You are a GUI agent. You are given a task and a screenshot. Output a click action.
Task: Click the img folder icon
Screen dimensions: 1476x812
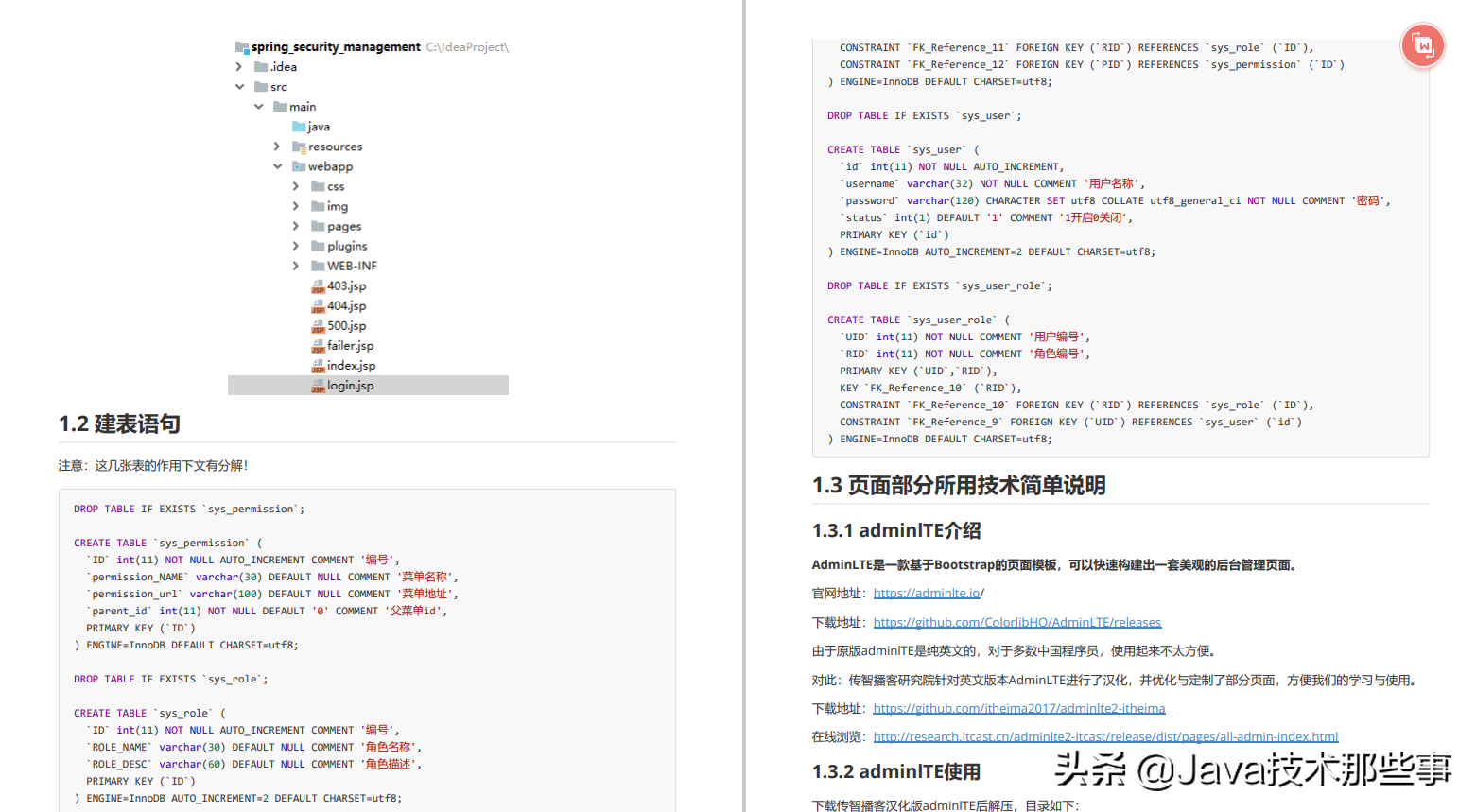click(x=318, y=206)
